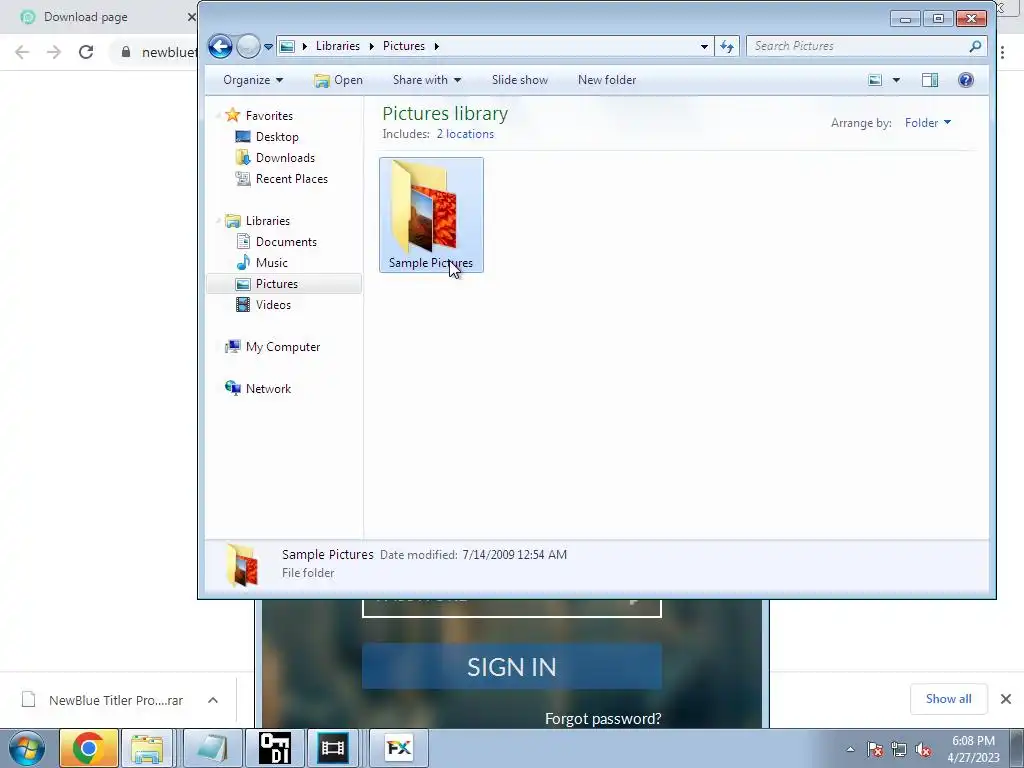Click Open in the Explorer toolbar

[338, 80]
